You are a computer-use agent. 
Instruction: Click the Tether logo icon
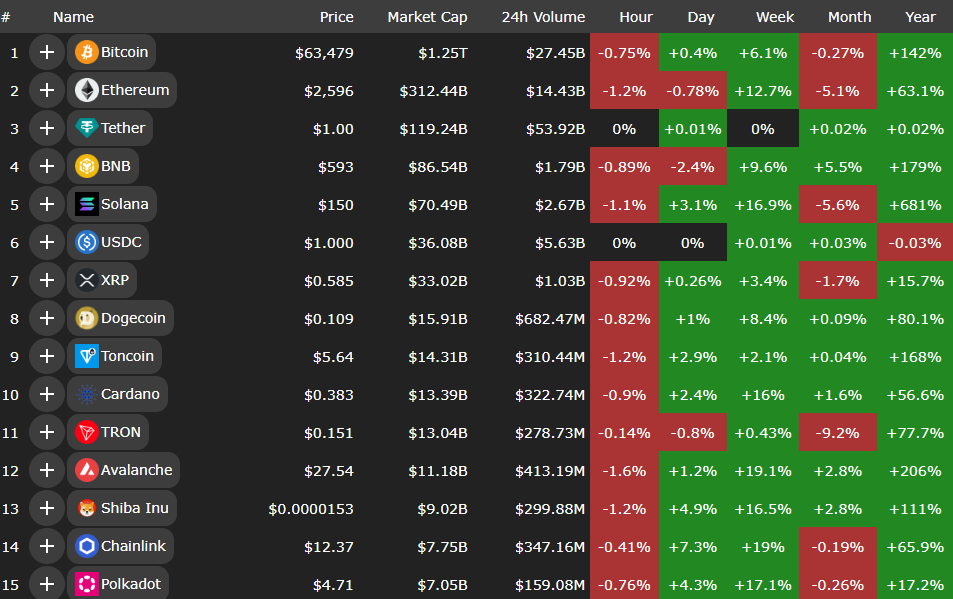click(x=86, y=128)
